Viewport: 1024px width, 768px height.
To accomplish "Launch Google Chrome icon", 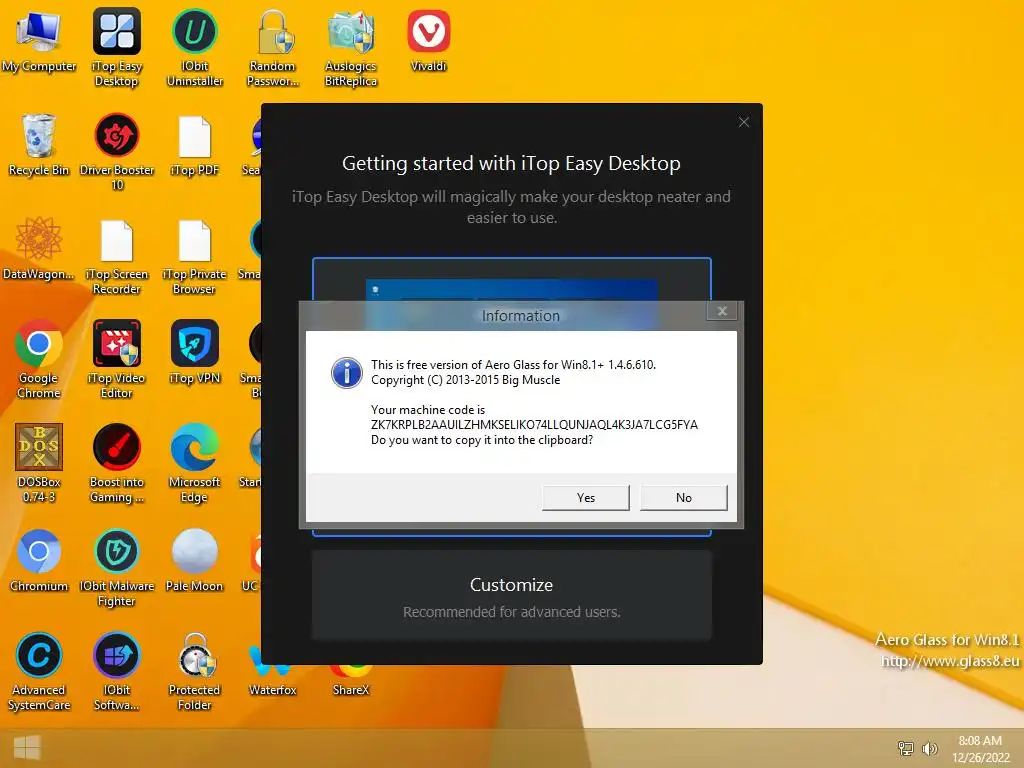I will (x=39, y=359).
